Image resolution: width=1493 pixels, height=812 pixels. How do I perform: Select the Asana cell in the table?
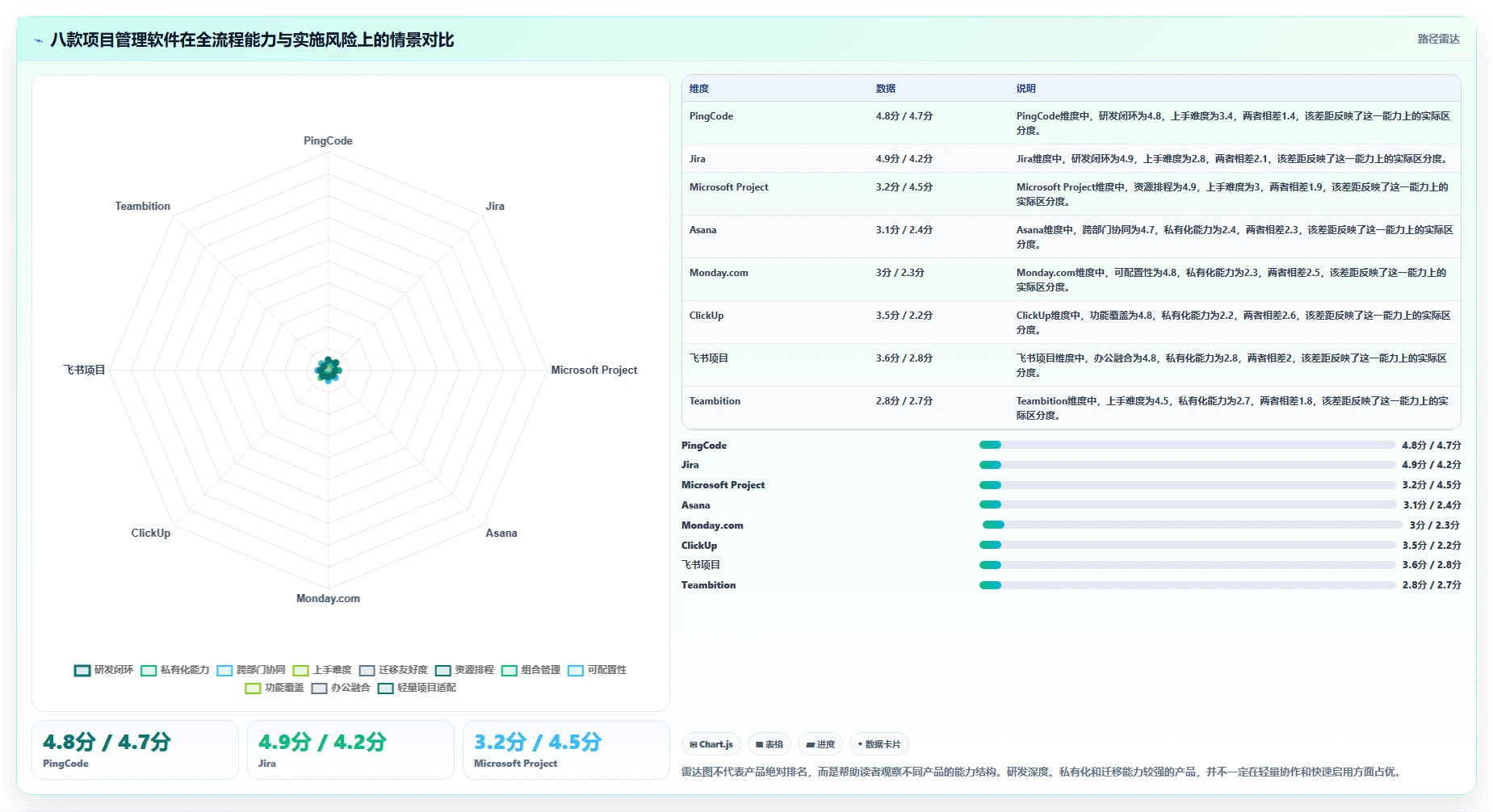pyautogui.click(x=702, y=230)
